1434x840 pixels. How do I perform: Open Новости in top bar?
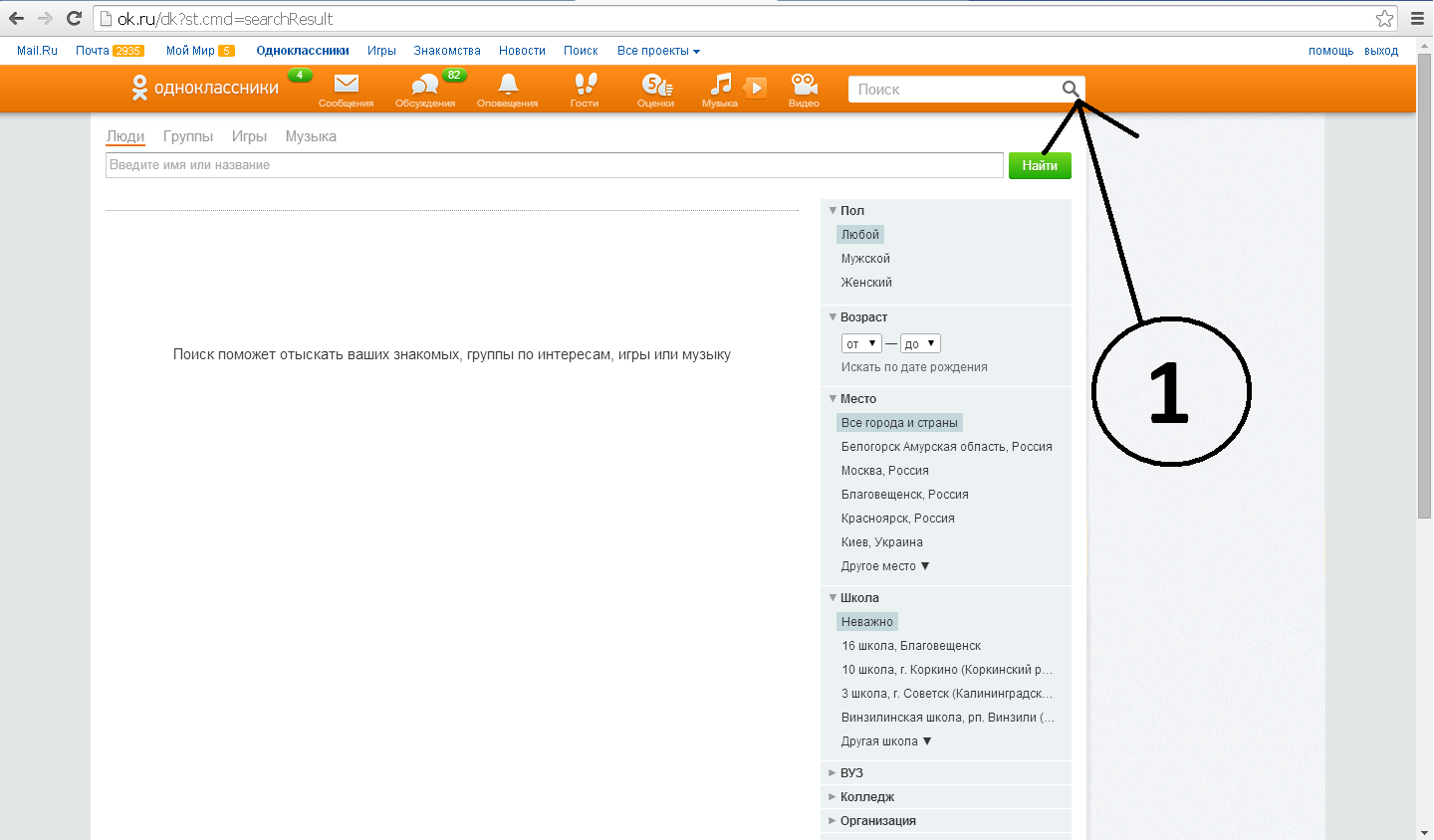(x=522, y=51)
